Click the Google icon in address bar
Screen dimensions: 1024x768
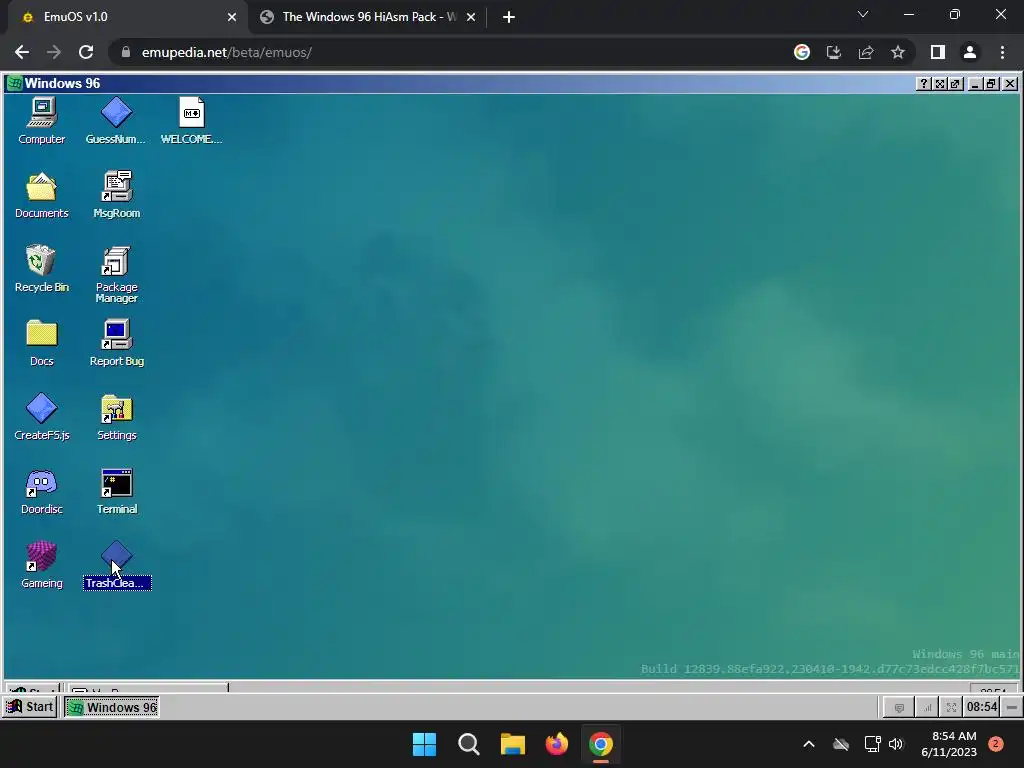[802, 52]
